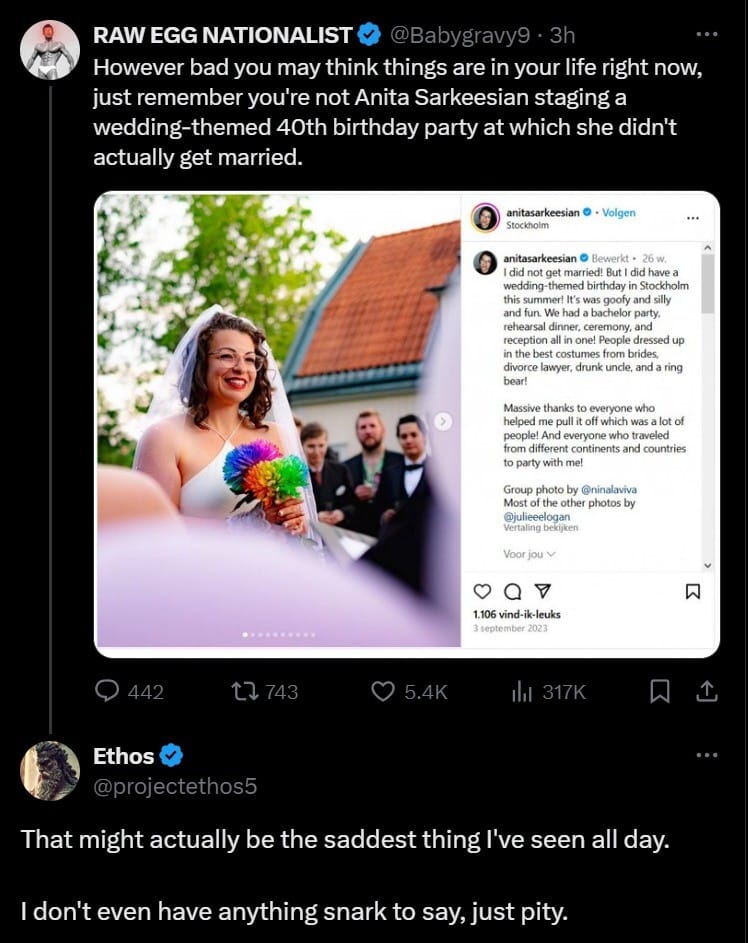Click the Instagram caption scrollbar

[x=708, y=283]
